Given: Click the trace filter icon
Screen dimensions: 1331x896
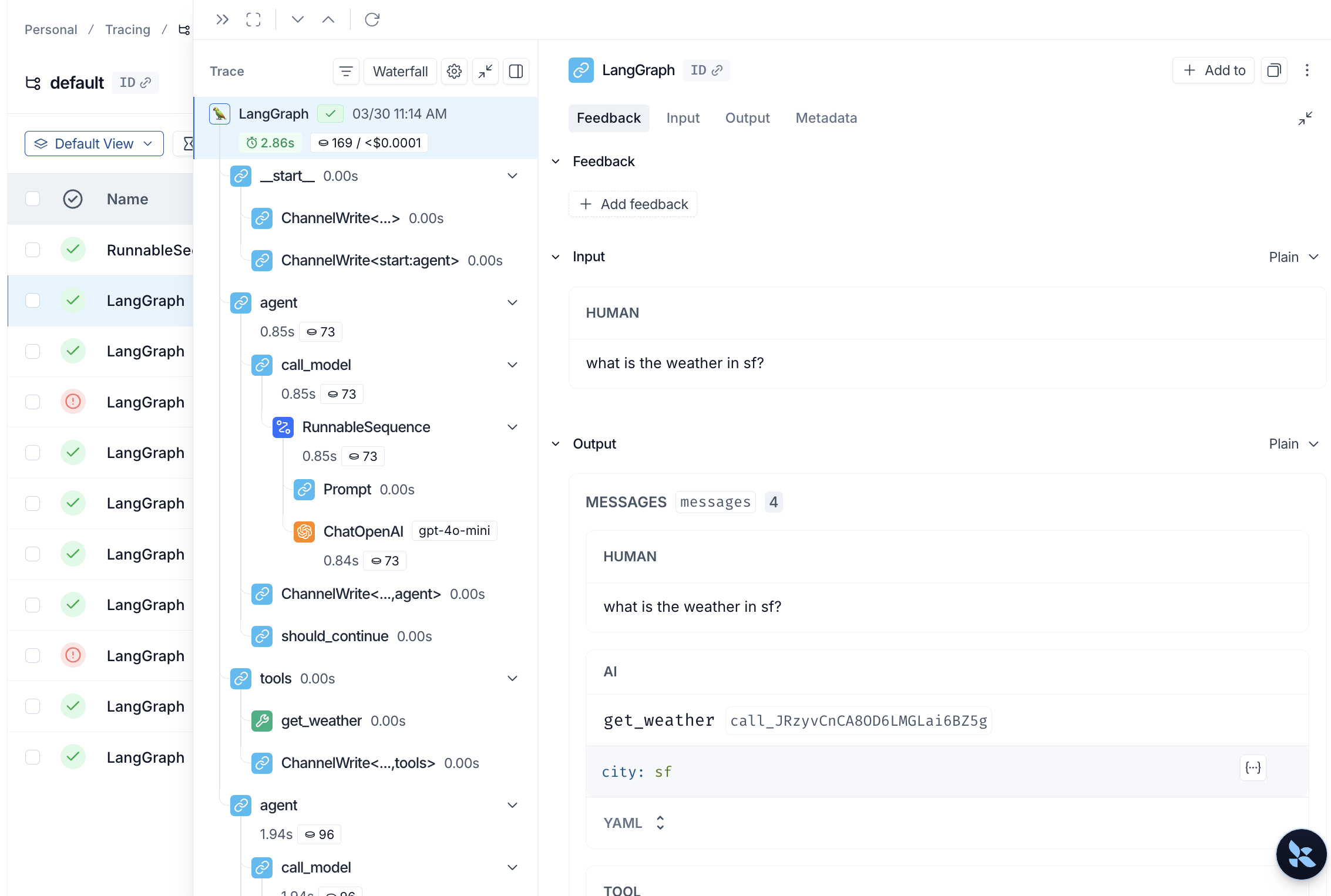Looking at the screenshot, I should click(346, 71).
